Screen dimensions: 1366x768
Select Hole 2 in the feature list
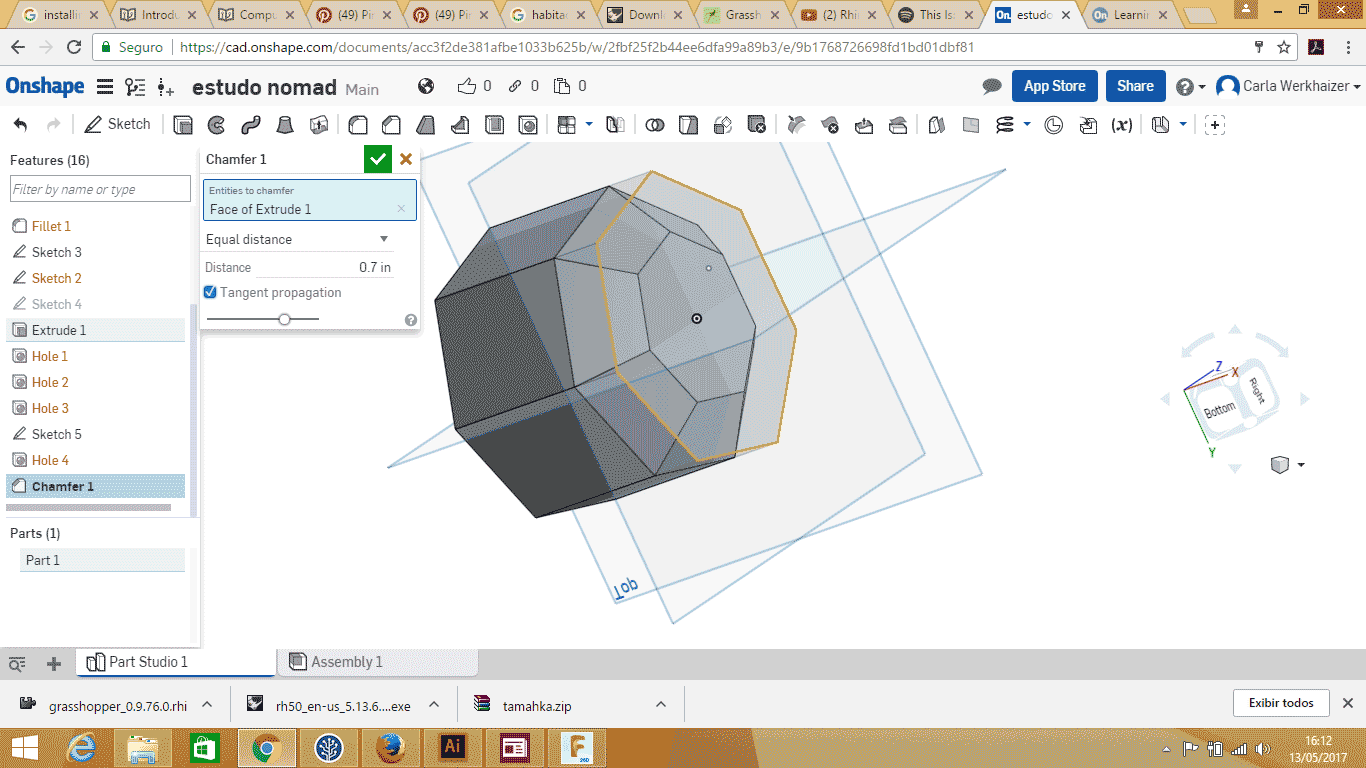point(50,382)
